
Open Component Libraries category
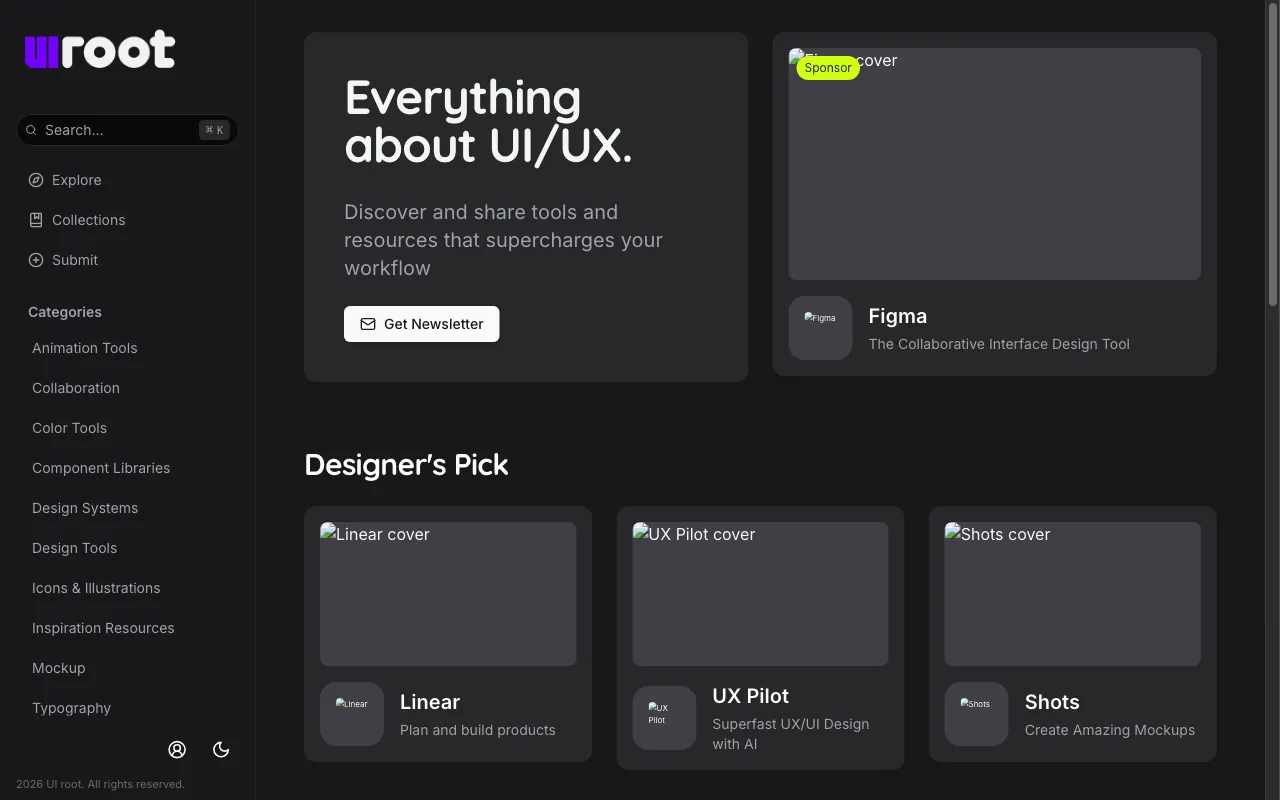click(x=101, y=468)
